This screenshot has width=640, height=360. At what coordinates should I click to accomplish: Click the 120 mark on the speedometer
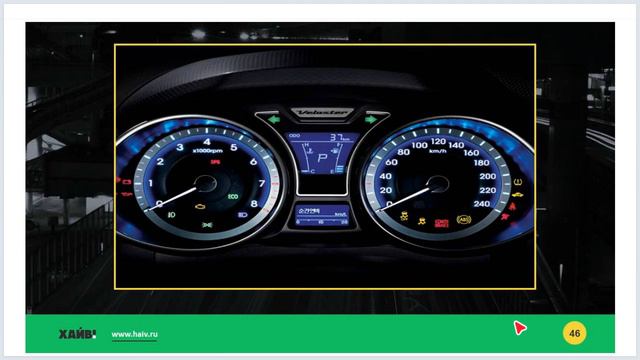438,141
